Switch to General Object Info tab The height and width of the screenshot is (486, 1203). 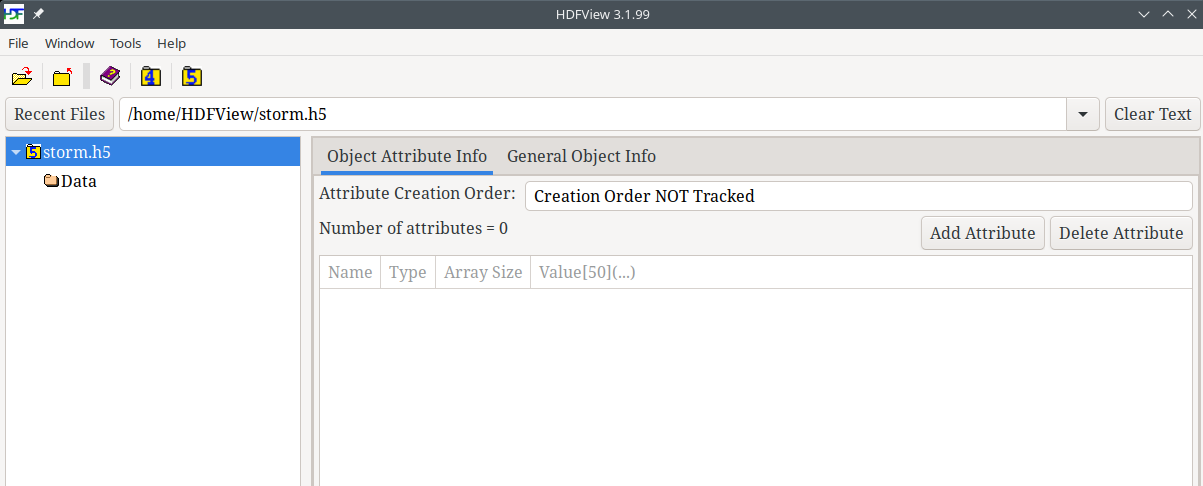(x=581, y=156)
